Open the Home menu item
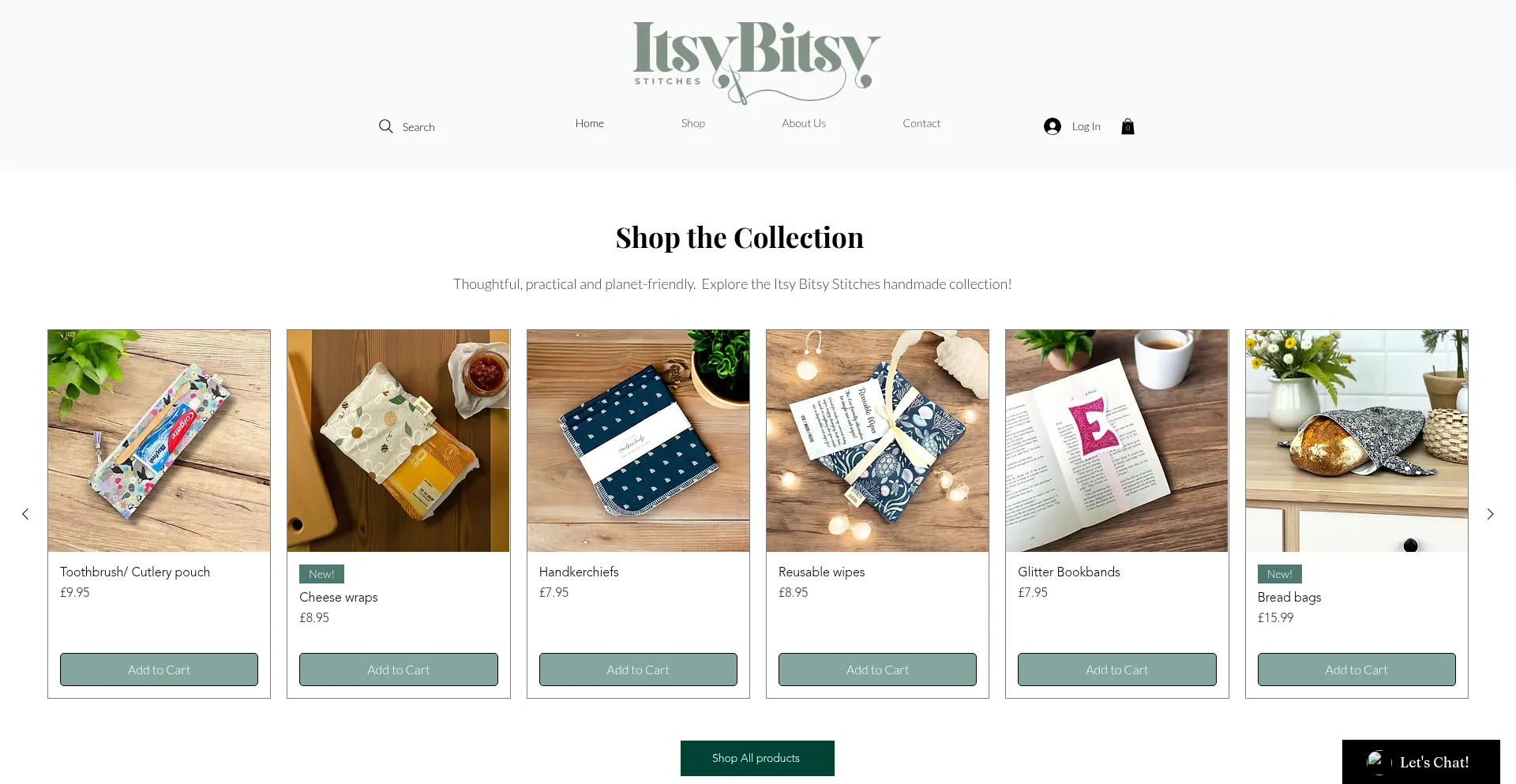The image size is (1516, 784). 589,123
